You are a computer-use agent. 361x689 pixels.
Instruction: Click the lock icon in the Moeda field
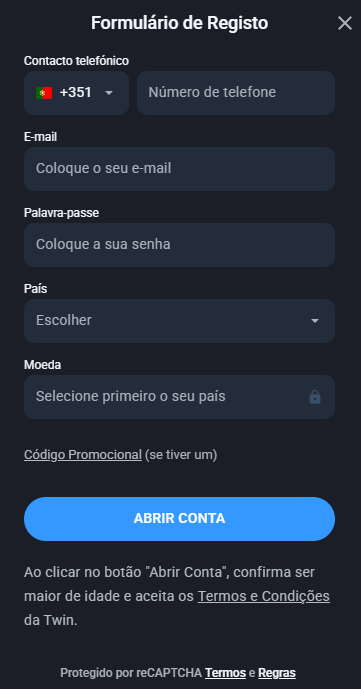[x=315, y=397]
